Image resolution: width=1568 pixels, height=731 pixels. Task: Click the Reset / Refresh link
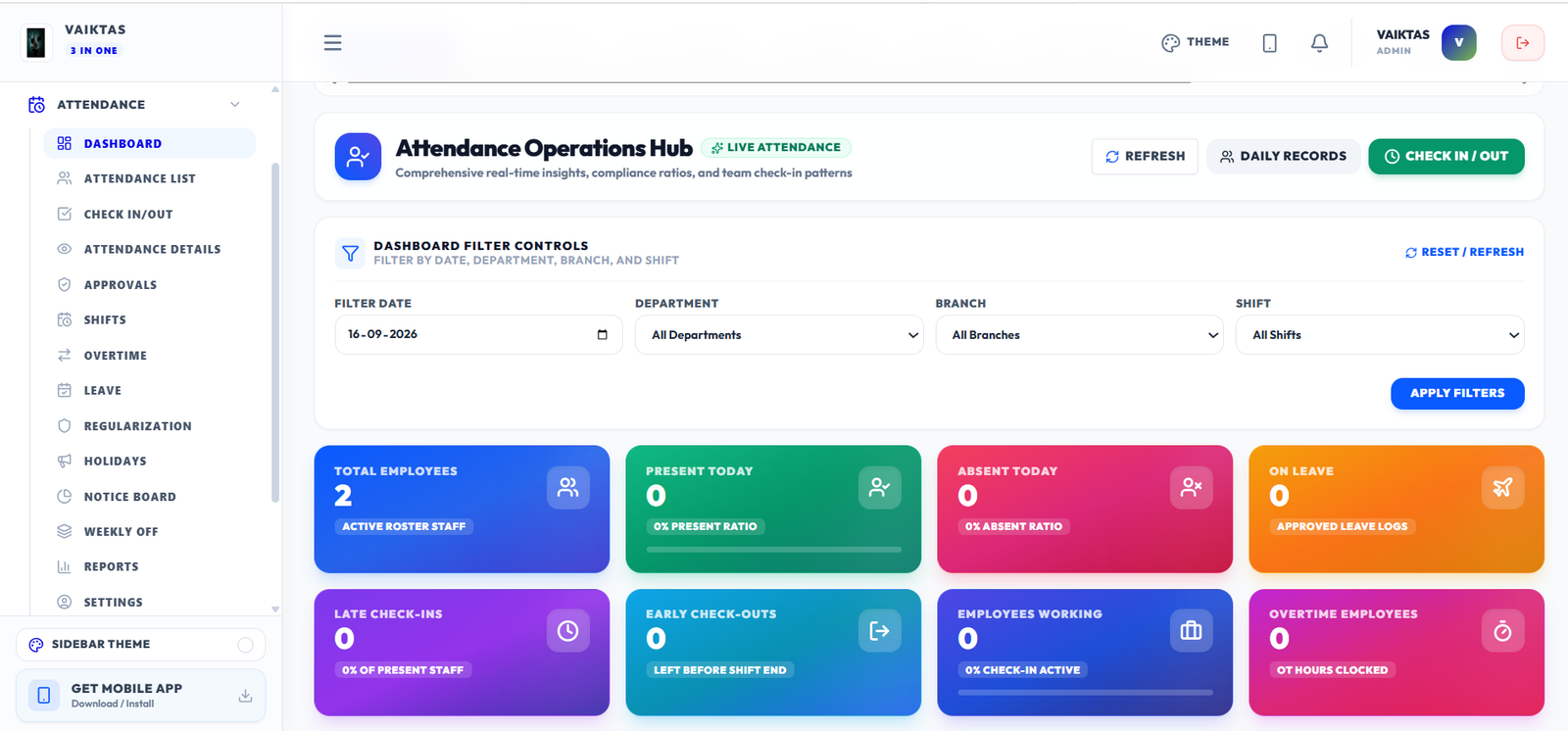[1464, 253]
